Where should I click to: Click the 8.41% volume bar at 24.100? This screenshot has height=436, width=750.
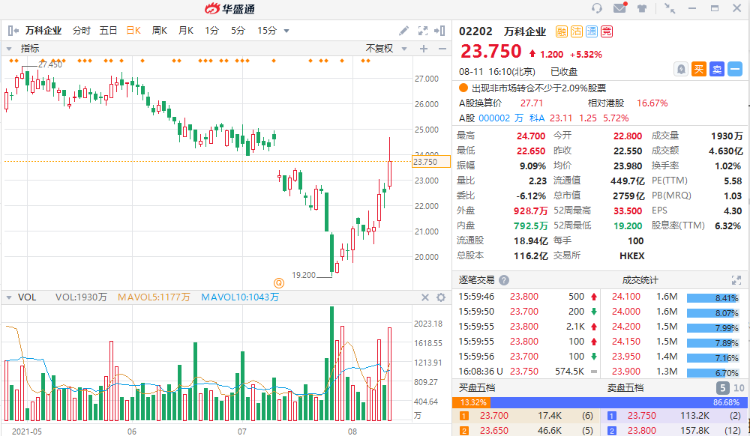[x=713, y=298]
